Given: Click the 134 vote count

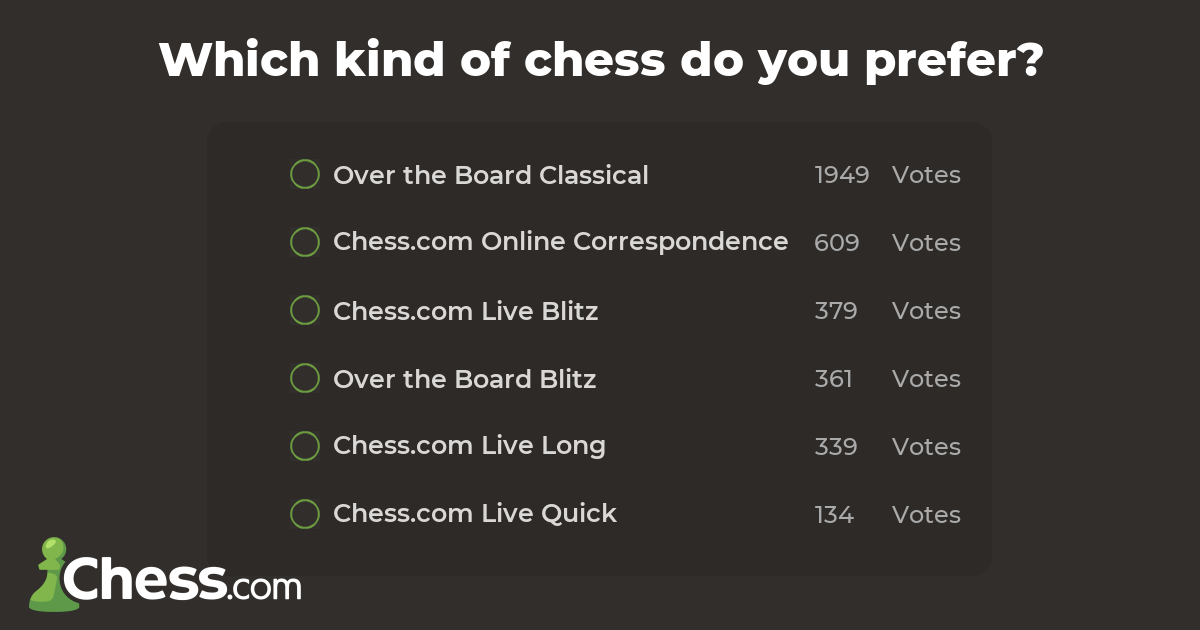Looking at the screenshot, I should (834, 515).
